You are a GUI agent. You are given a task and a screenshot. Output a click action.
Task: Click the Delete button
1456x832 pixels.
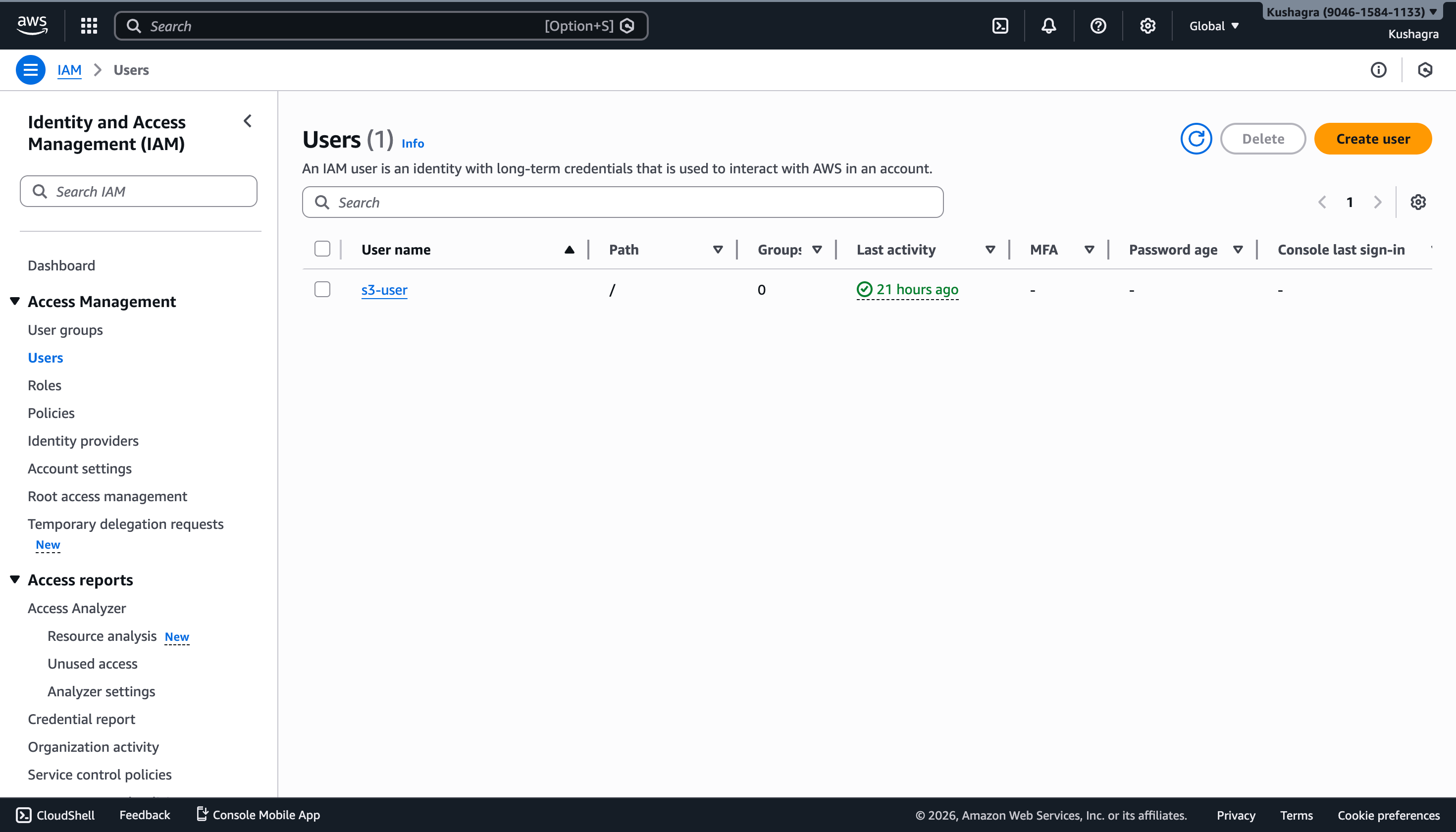pos(1263,139)
